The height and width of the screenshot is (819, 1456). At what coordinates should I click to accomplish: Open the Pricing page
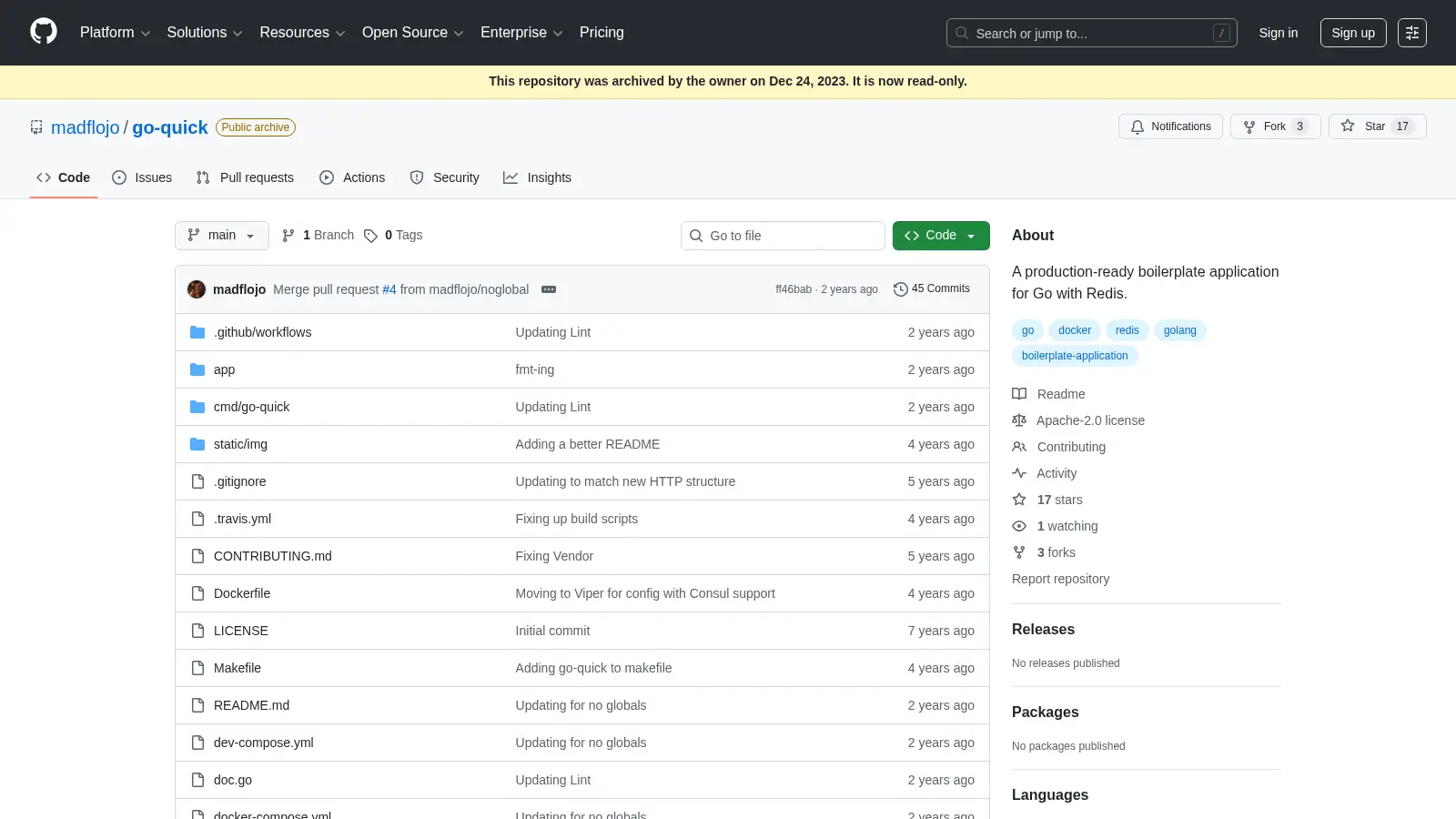[x=602, y=33]
